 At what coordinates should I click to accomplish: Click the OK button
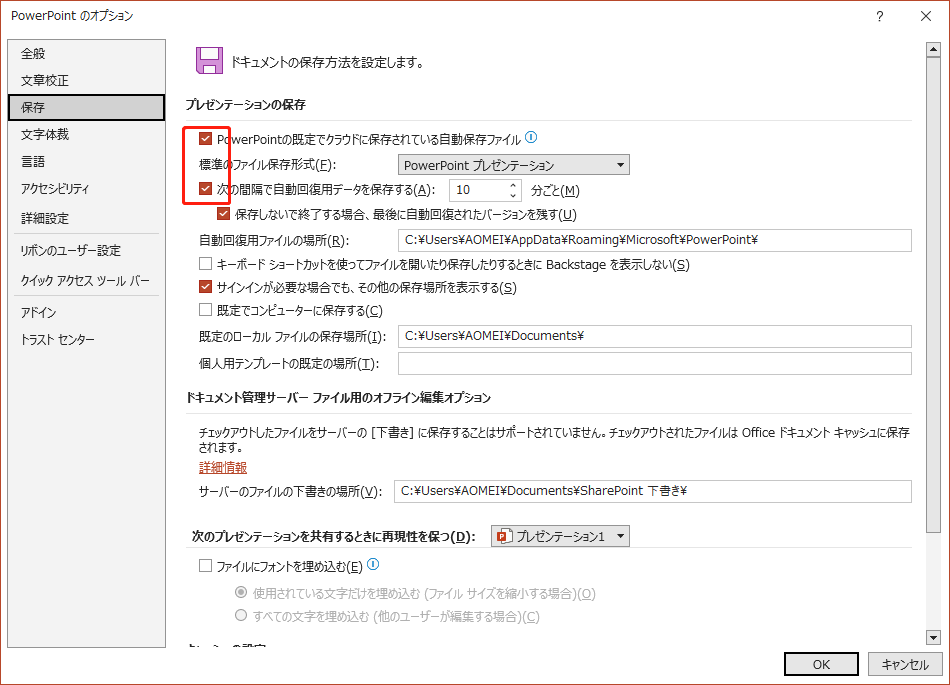tap(821, 664)
